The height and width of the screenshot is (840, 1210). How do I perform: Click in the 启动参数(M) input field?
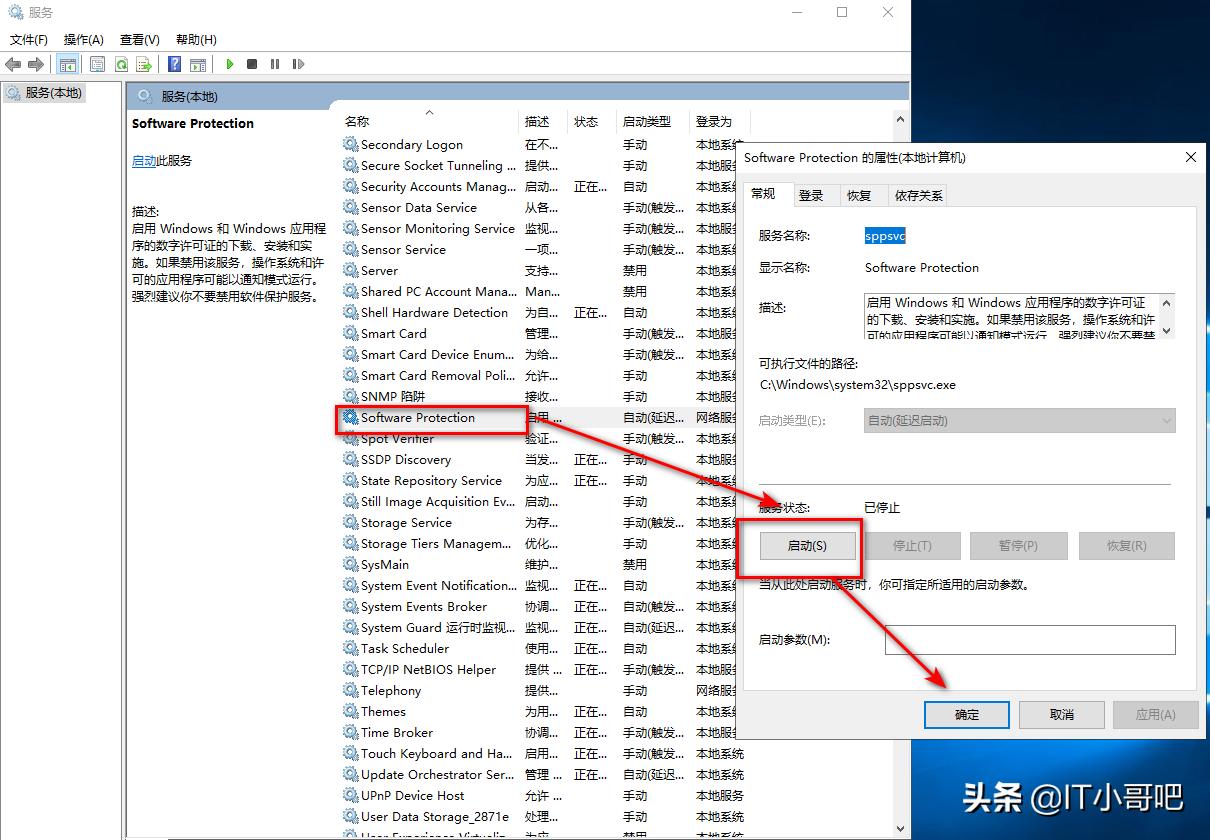[x=1029, y=640]
